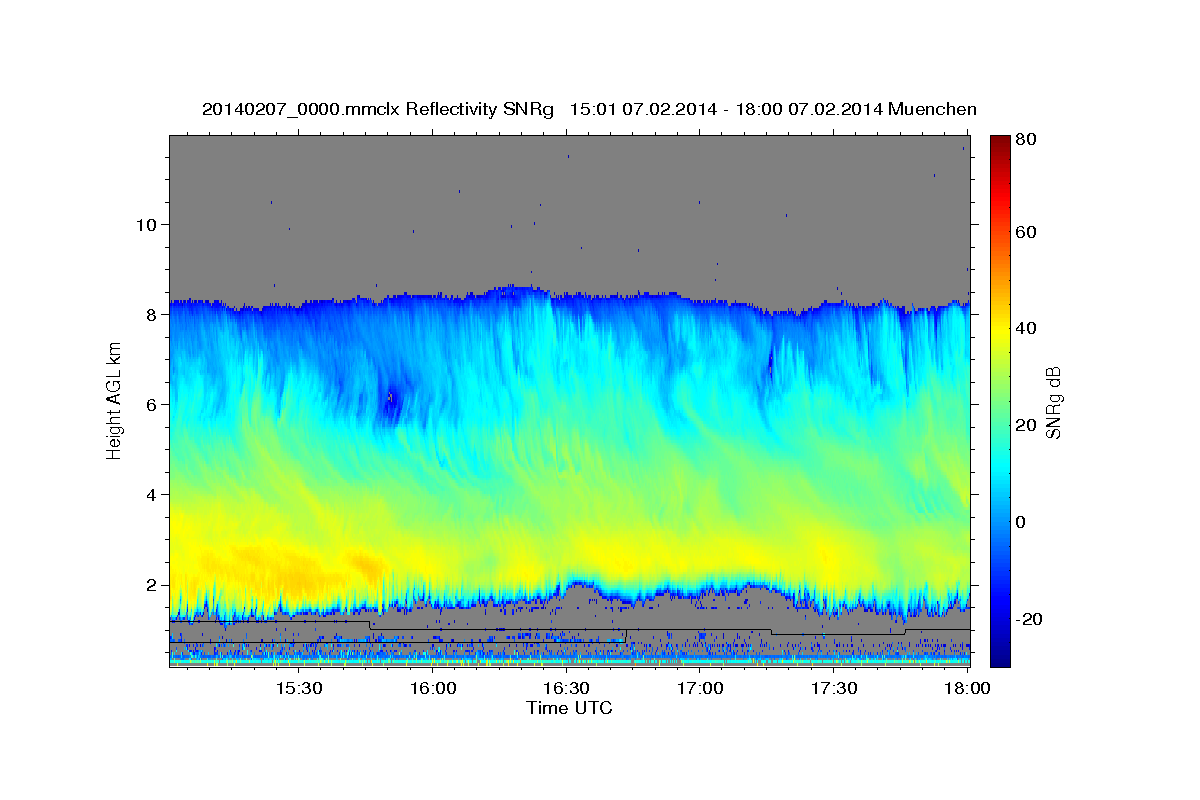1200x800 pixels.
Task: Click the '16:30' time axis label
Action: (x=566, y=689)
